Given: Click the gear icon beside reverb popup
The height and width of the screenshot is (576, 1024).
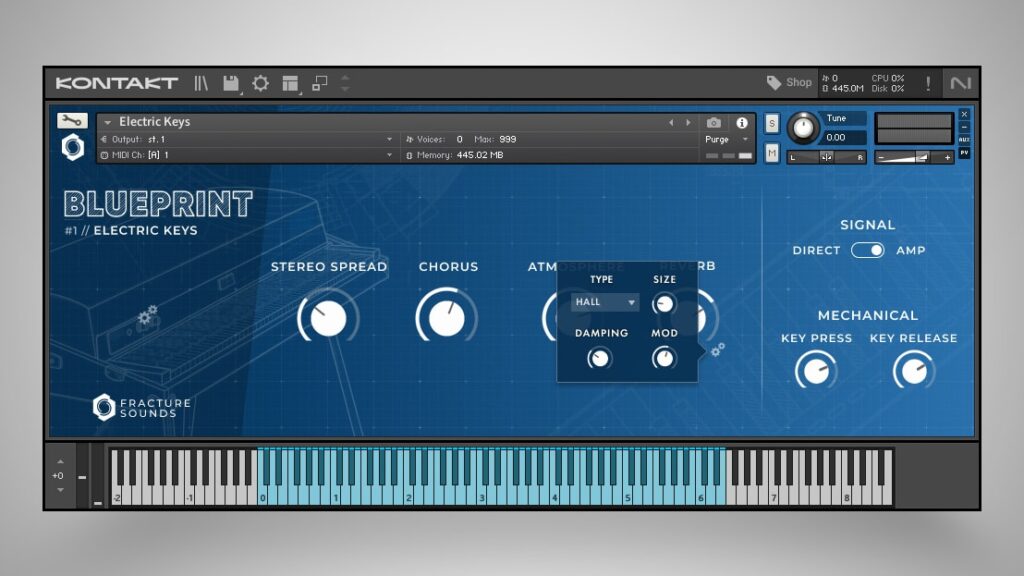Looking at the screenshot, I should click(717, 349).
